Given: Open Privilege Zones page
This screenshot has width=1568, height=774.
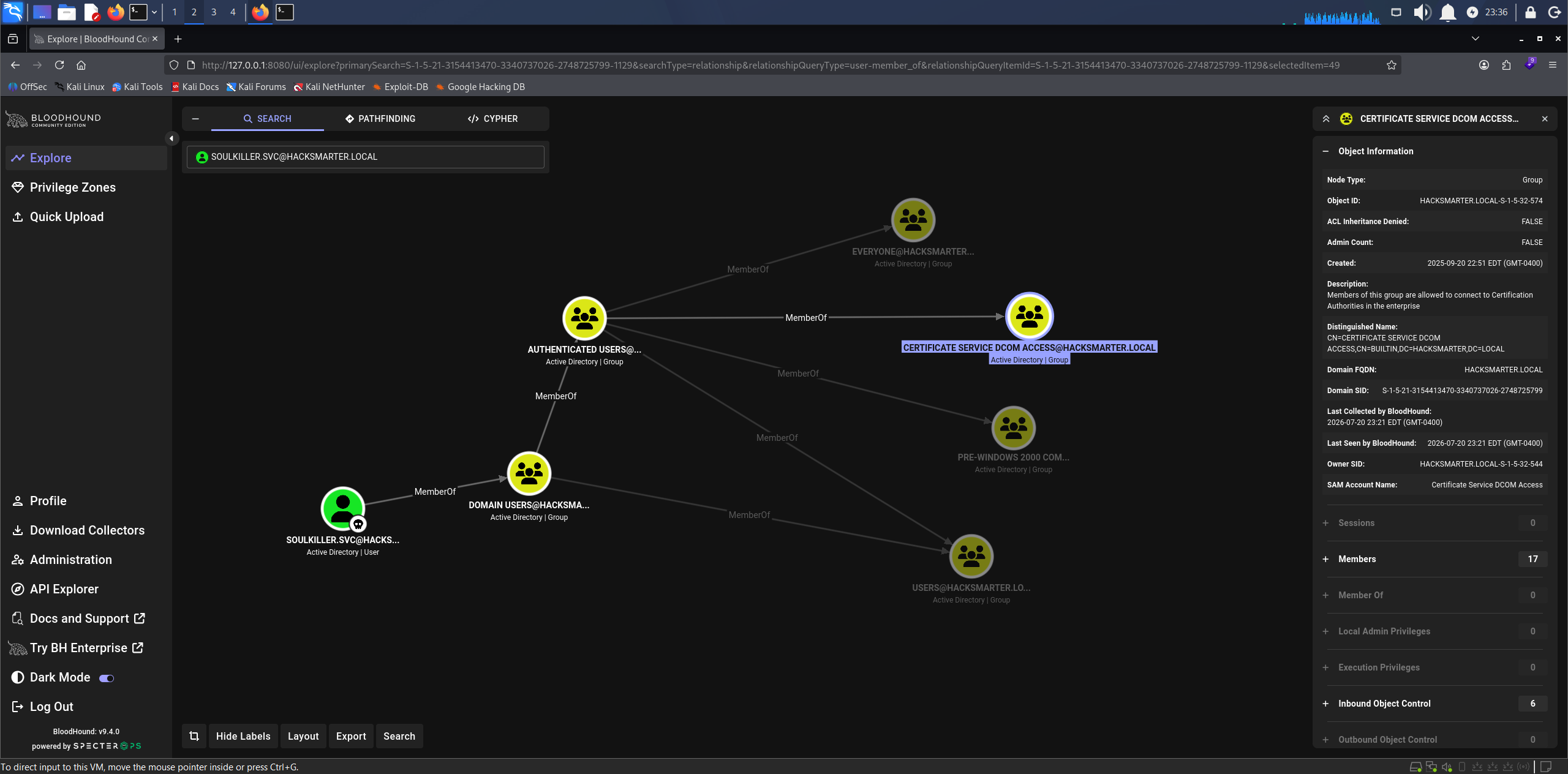Looking at the screenshot, I should click(86, 187).
